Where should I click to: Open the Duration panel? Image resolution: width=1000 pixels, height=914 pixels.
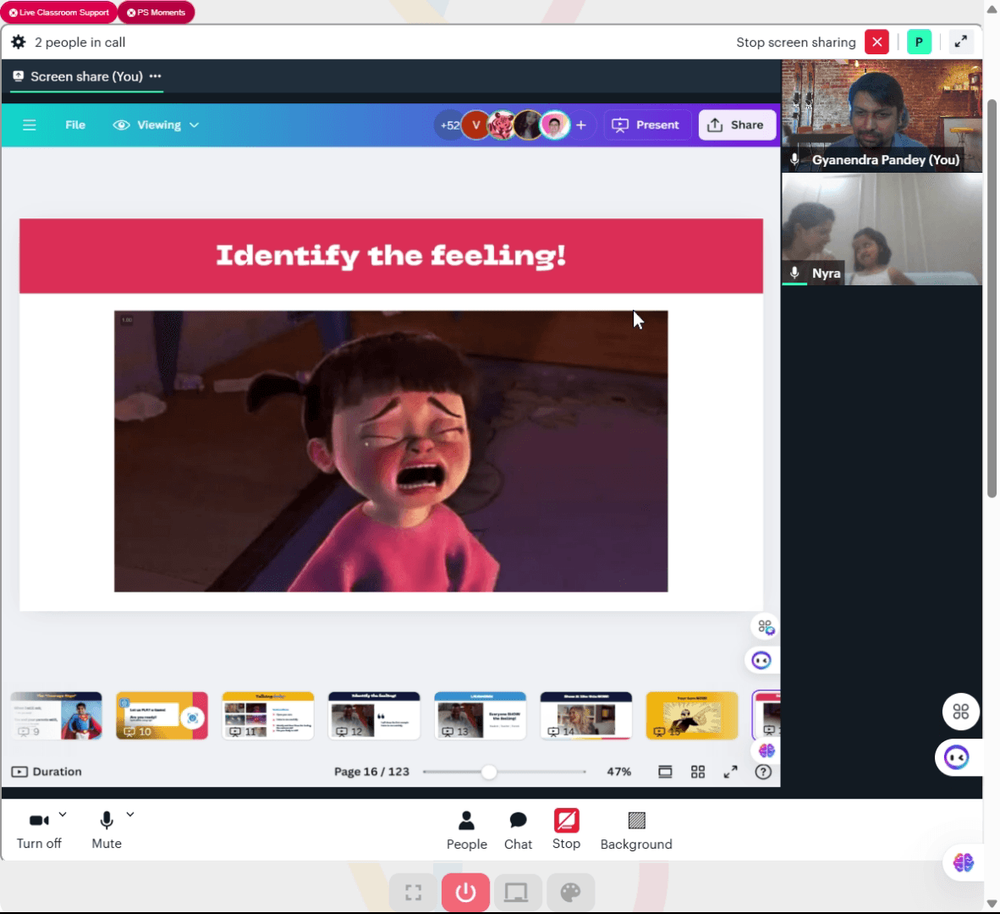(47, 772)
